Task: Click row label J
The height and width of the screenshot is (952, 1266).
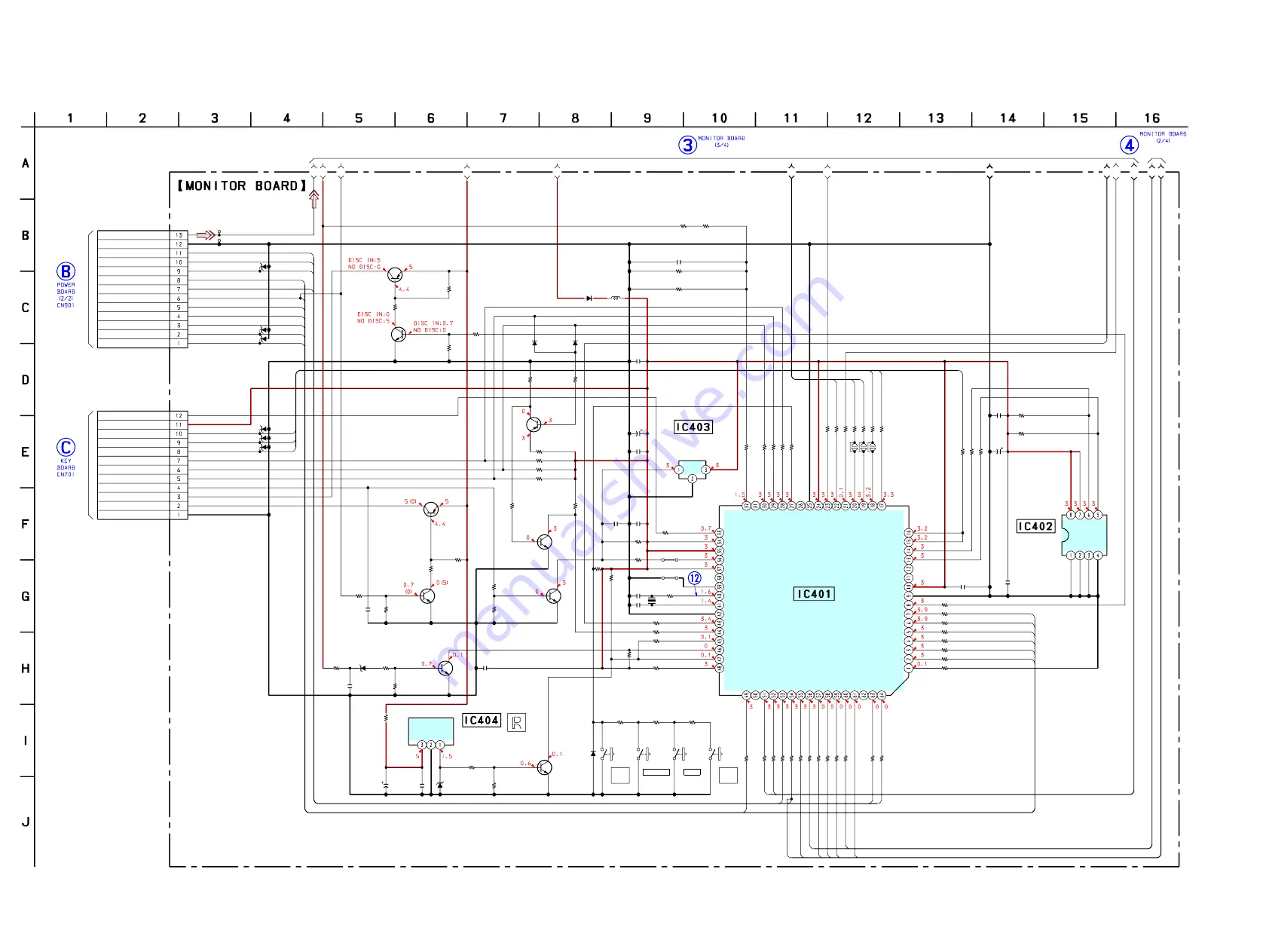Action: pyautogui.click(x=26, y=822)
